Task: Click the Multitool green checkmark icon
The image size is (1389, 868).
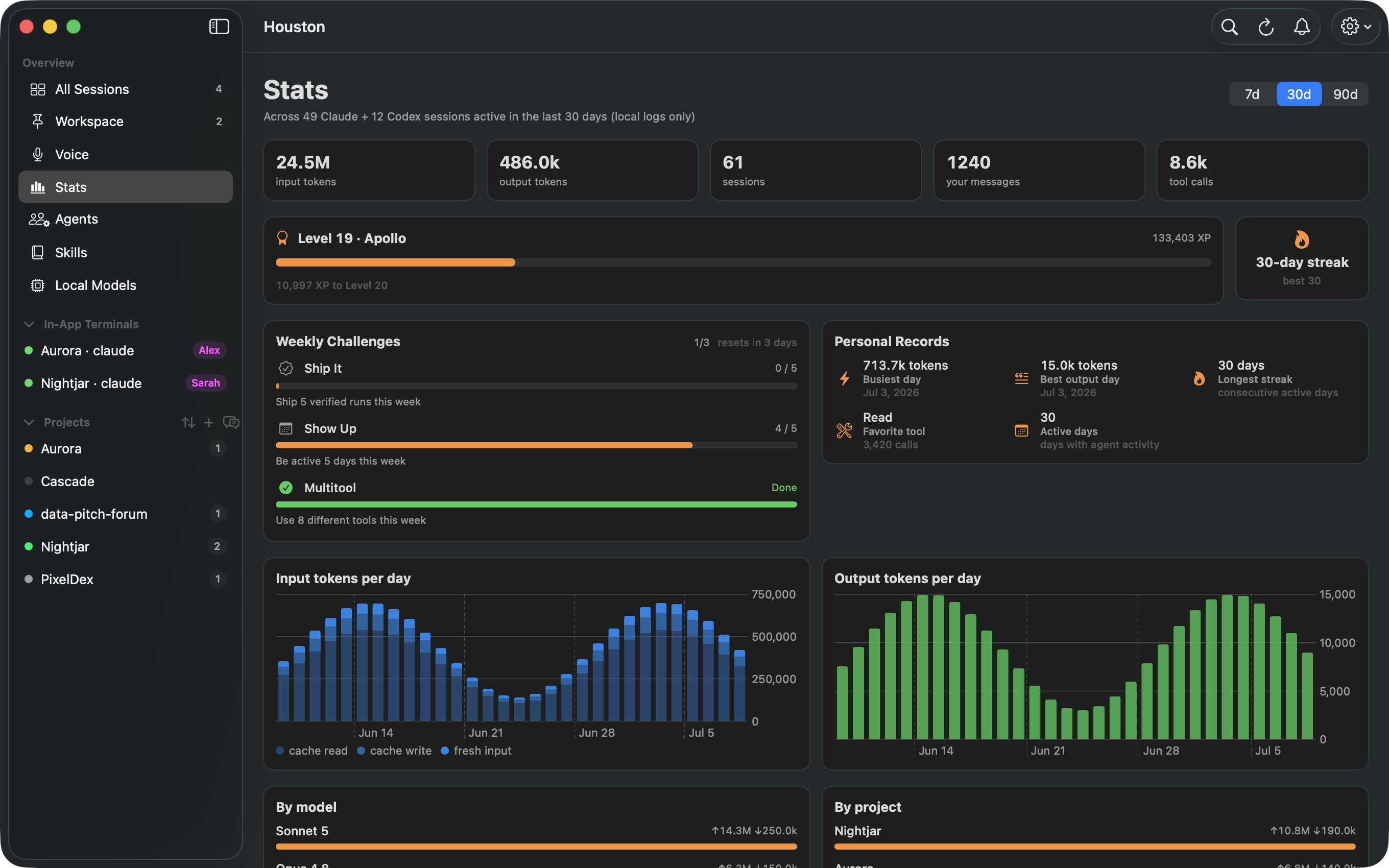Action: pos(286,488)
